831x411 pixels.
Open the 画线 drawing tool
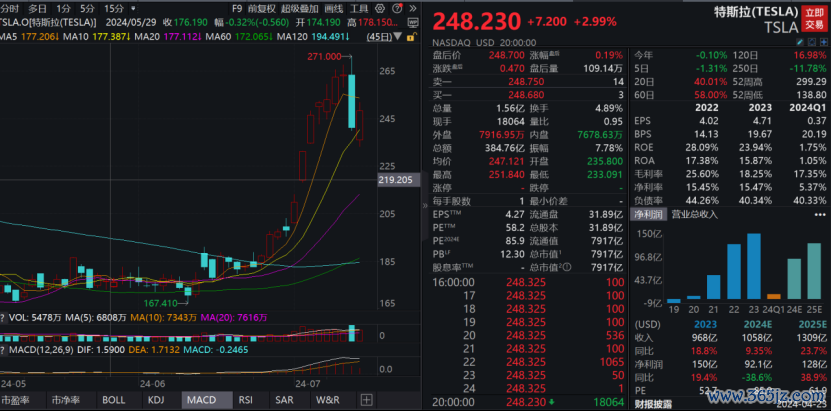coord(334,8)
